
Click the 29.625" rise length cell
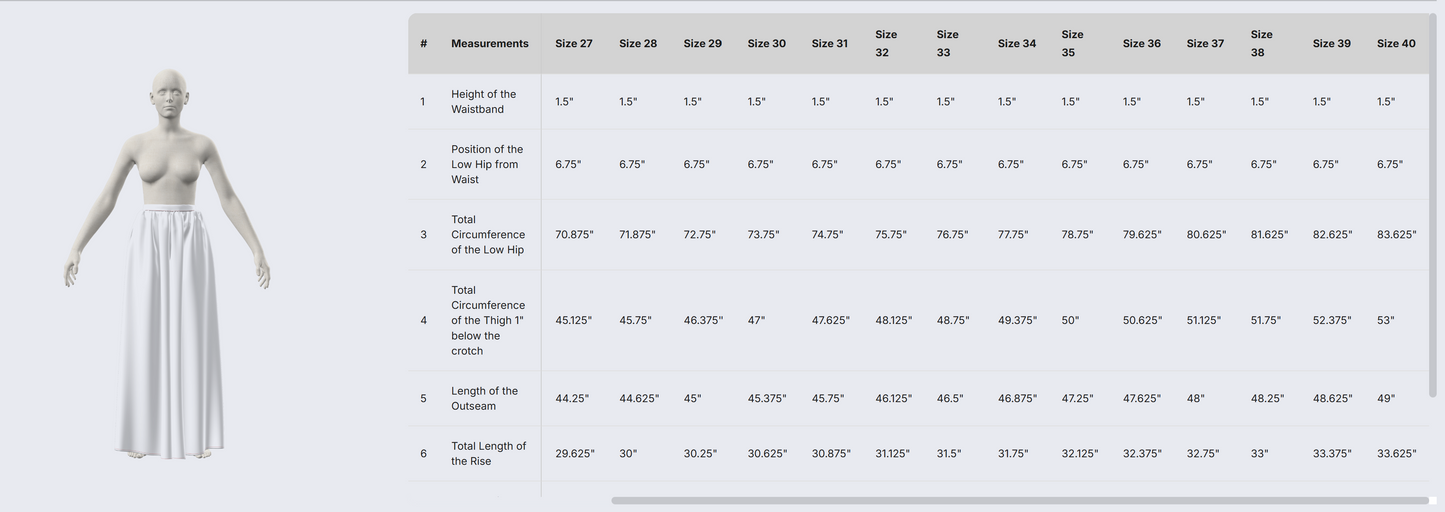pyautogui.click(x=574, y=454)
